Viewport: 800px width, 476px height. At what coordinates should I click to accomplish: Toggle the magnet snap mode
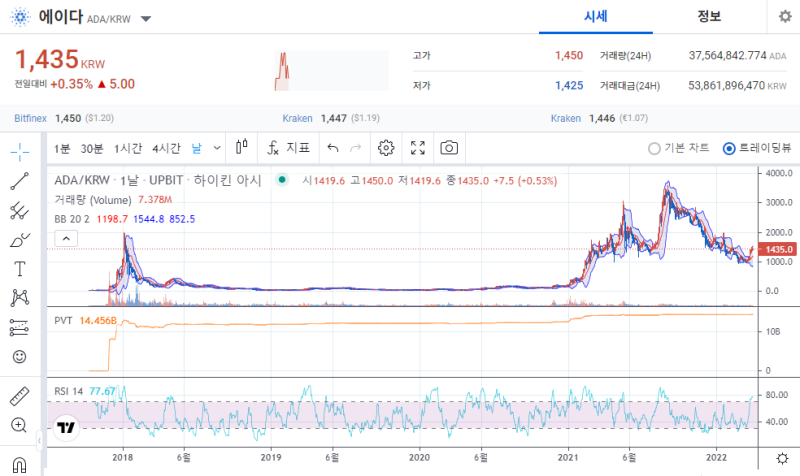(19, 465)
